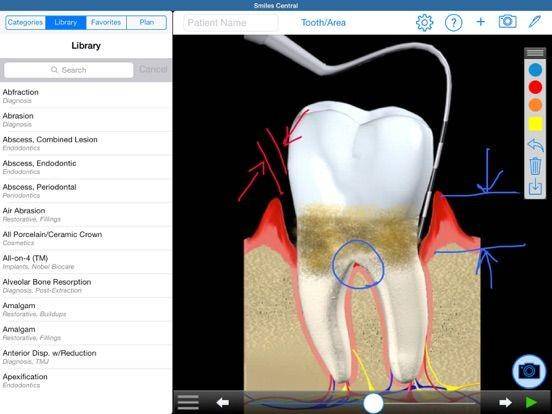Image resolution: width=552 pixels, height=414 pixels.
Task: Pick the yellow drawing color
Action: point(535,124)
